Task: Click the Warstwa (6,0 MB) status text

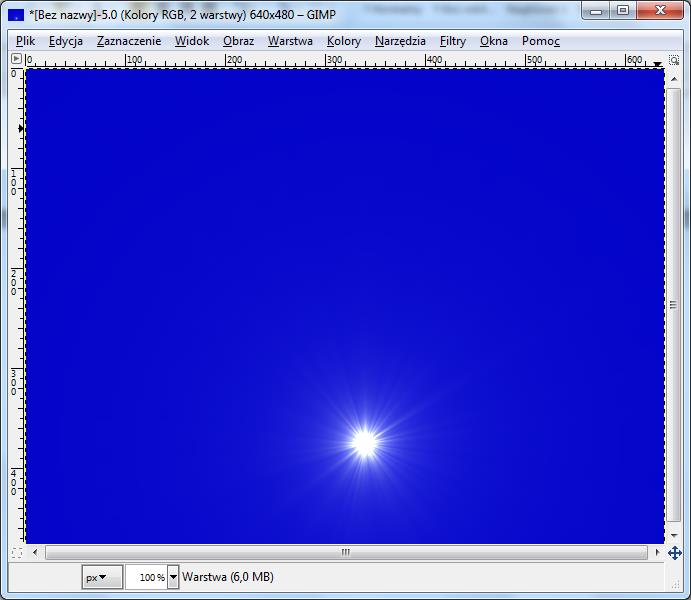Action: click(228, 577)
